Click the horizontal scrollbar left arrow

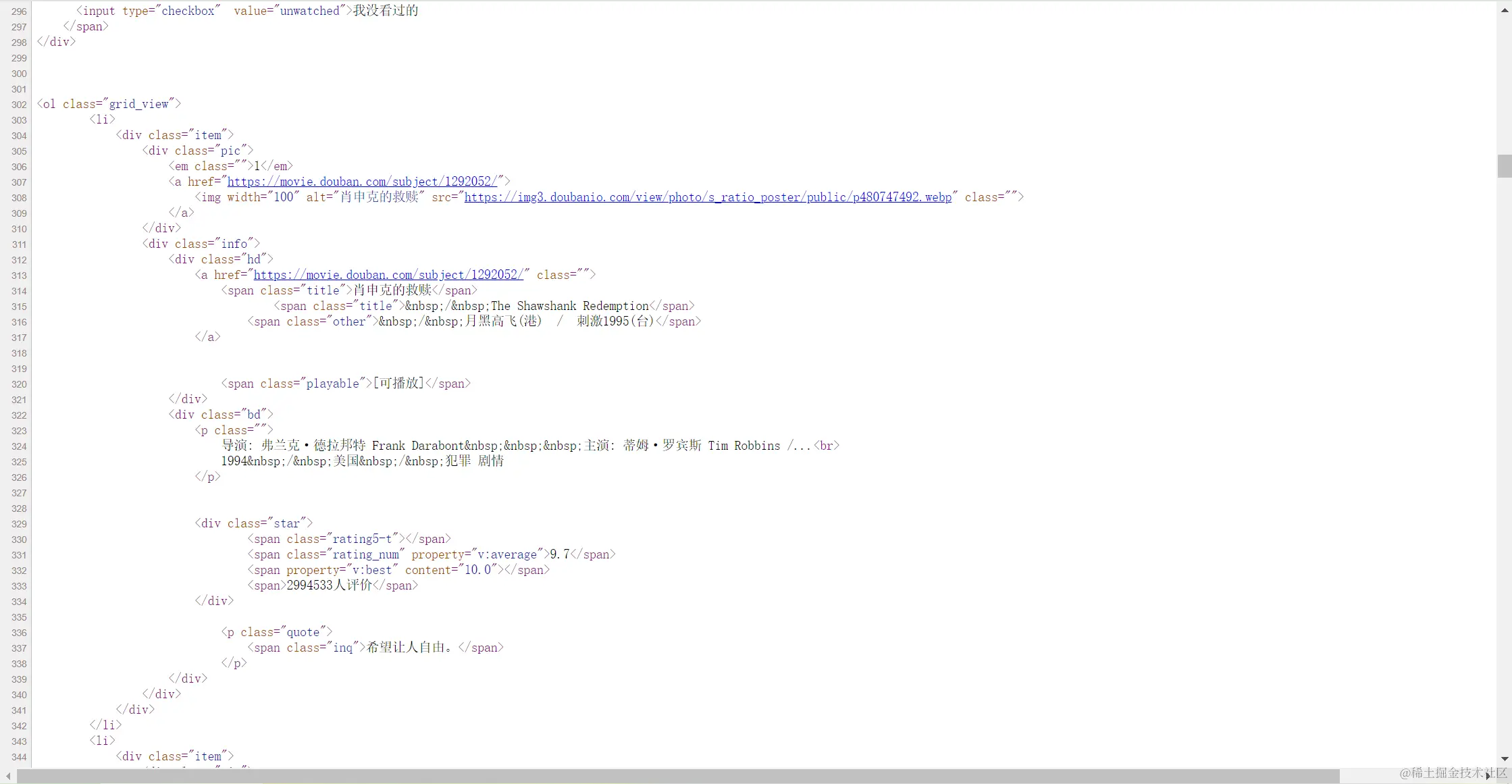point(8,776)
